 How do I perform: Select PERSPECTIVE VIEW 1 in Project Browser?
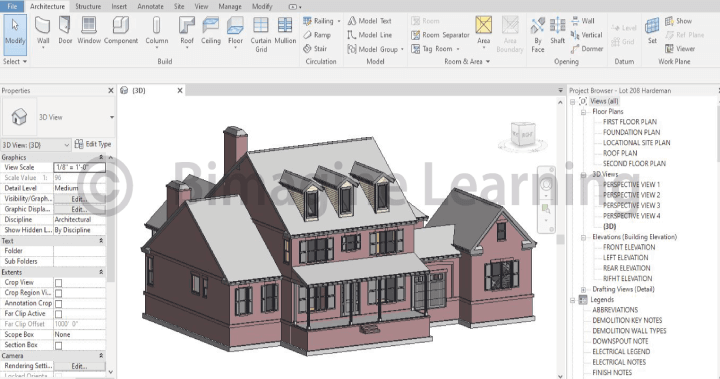(x=631, y=185)
